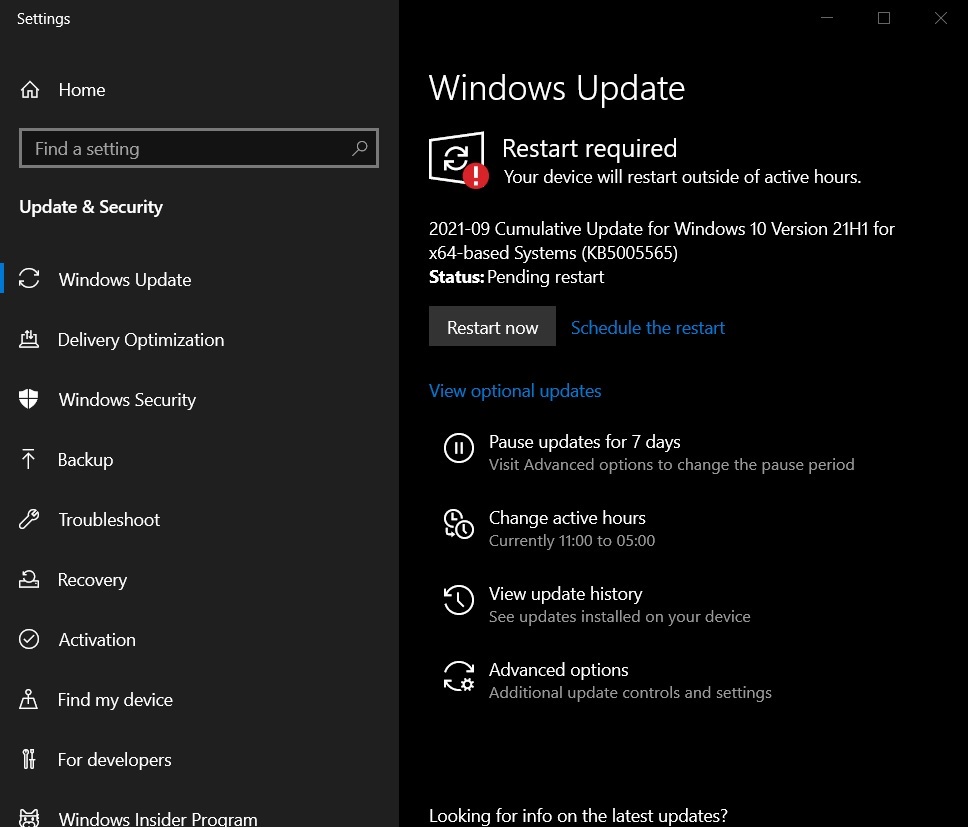Click the Troubleshoot wrench icon
The height and width of the screenshot is (827, 968).
point(30,519)
